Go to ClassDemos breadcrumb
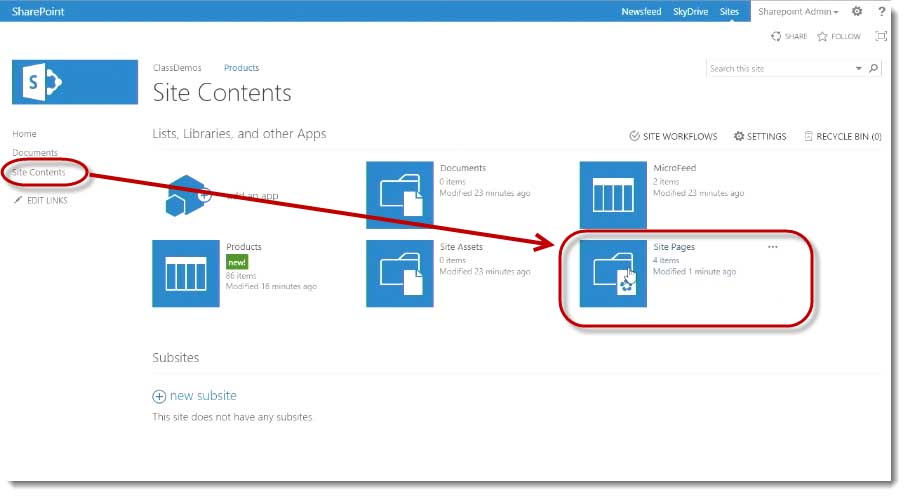 [177, 68]
